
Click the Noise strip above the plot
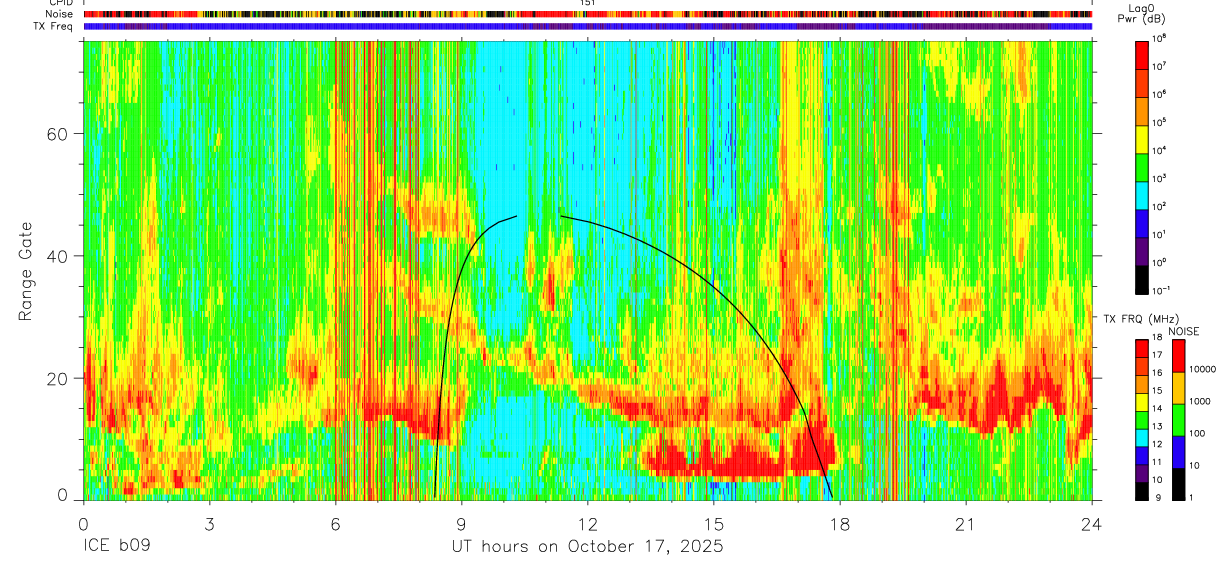pos(588,14)
